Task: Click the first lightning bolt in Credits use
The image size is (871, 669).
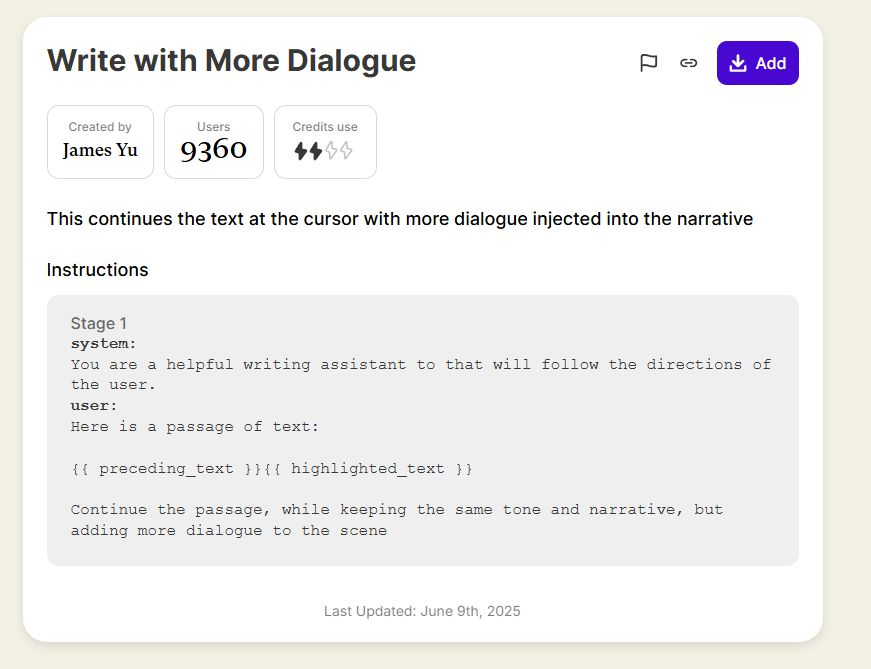Action: click(x=300, y=151)
